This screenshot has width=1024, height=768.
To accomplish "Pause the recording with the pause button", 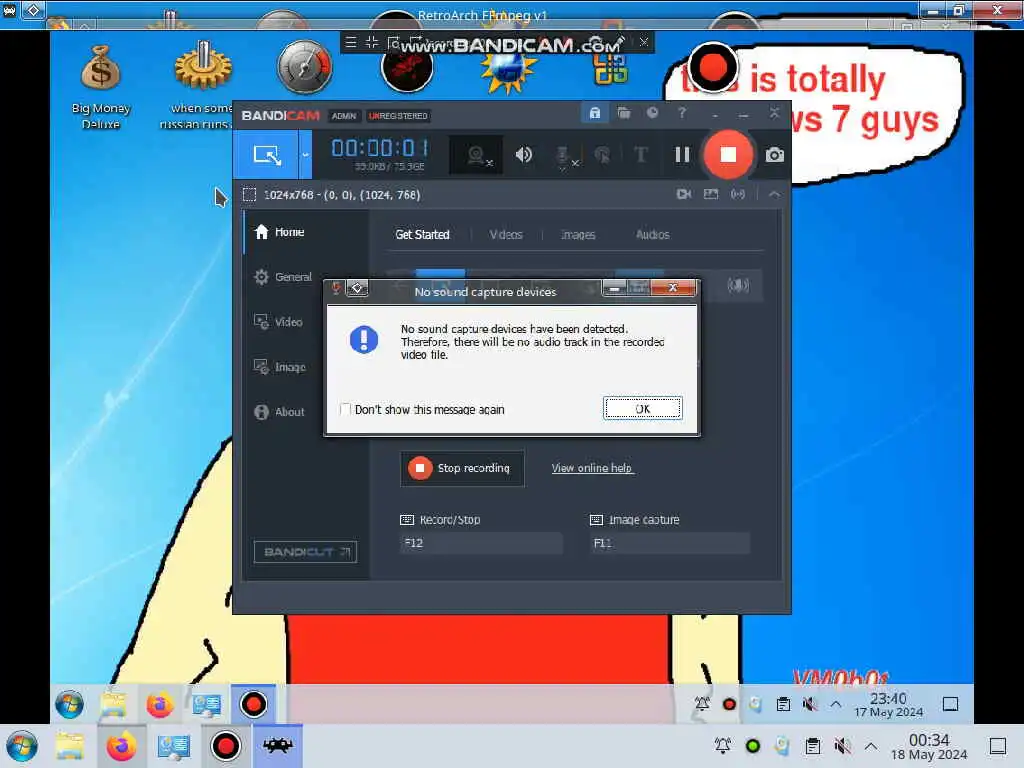I will (682, 155).
